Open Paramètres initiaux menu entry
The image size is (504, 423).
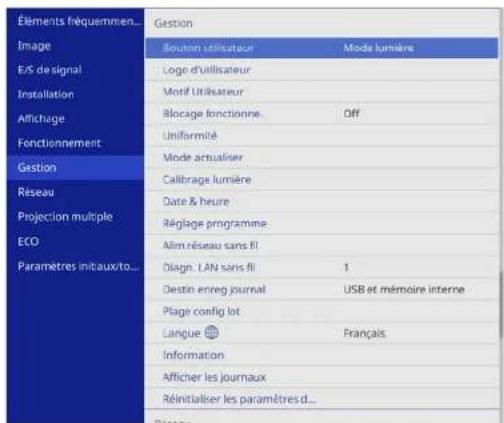(x=75, y=266)
